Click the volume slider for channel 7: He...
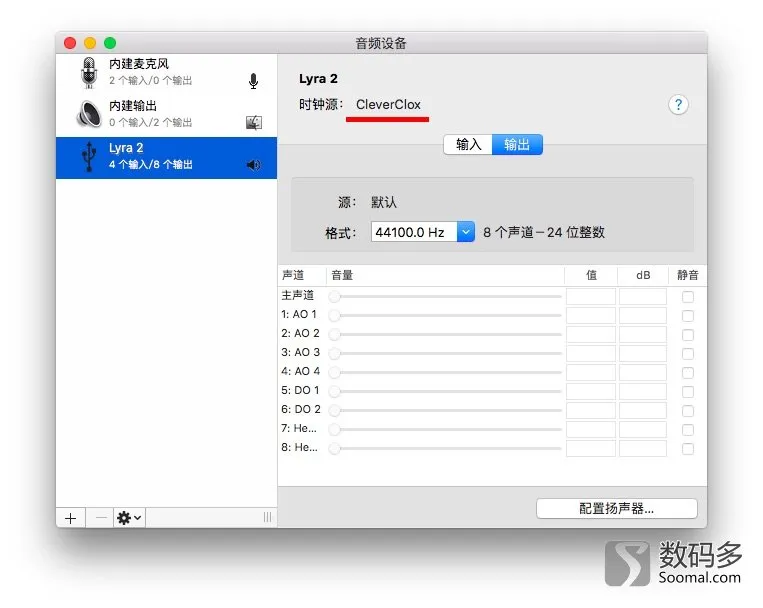763x608 pixels. pyautogui.click(x=445, y=429)
